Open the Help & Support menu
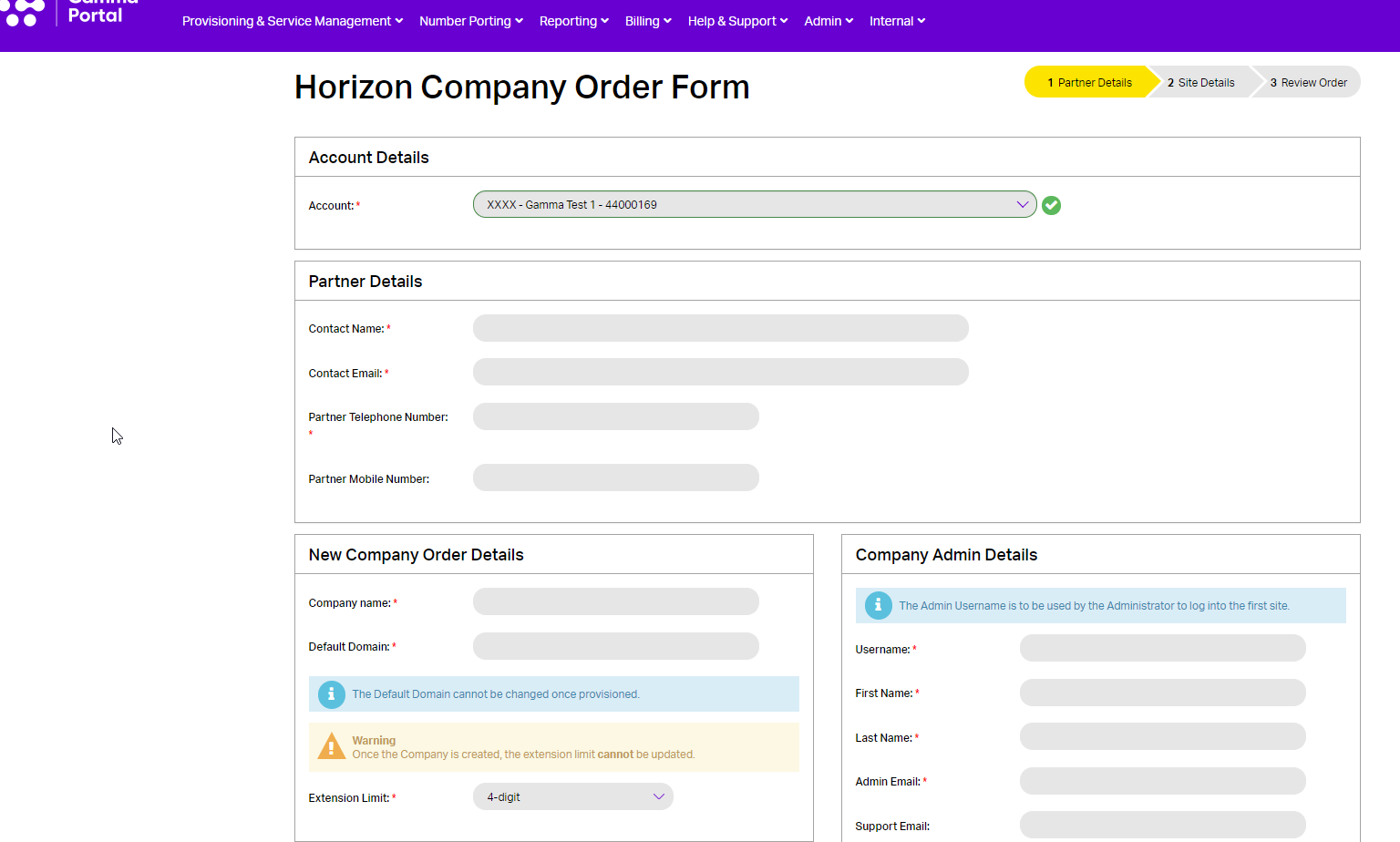The height and width of the screenshot is (842, 1400). [738, 21]
